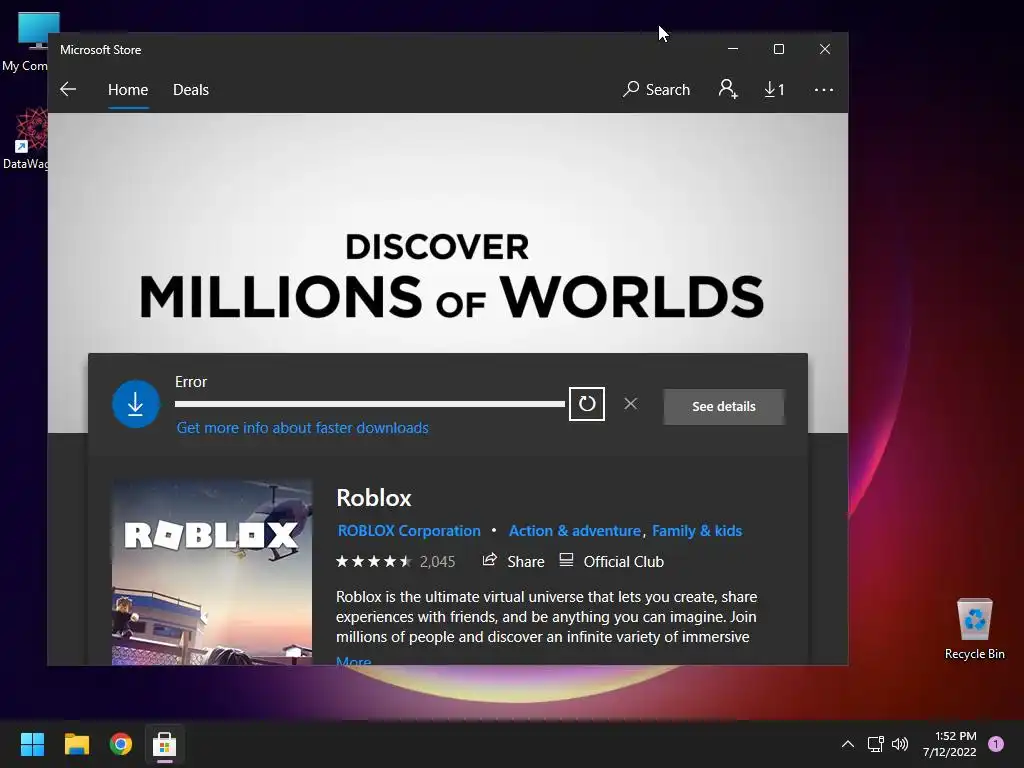Viewport: 1024px width, 768px height.
Task: Click the See details button
Action: pos(724,406)
